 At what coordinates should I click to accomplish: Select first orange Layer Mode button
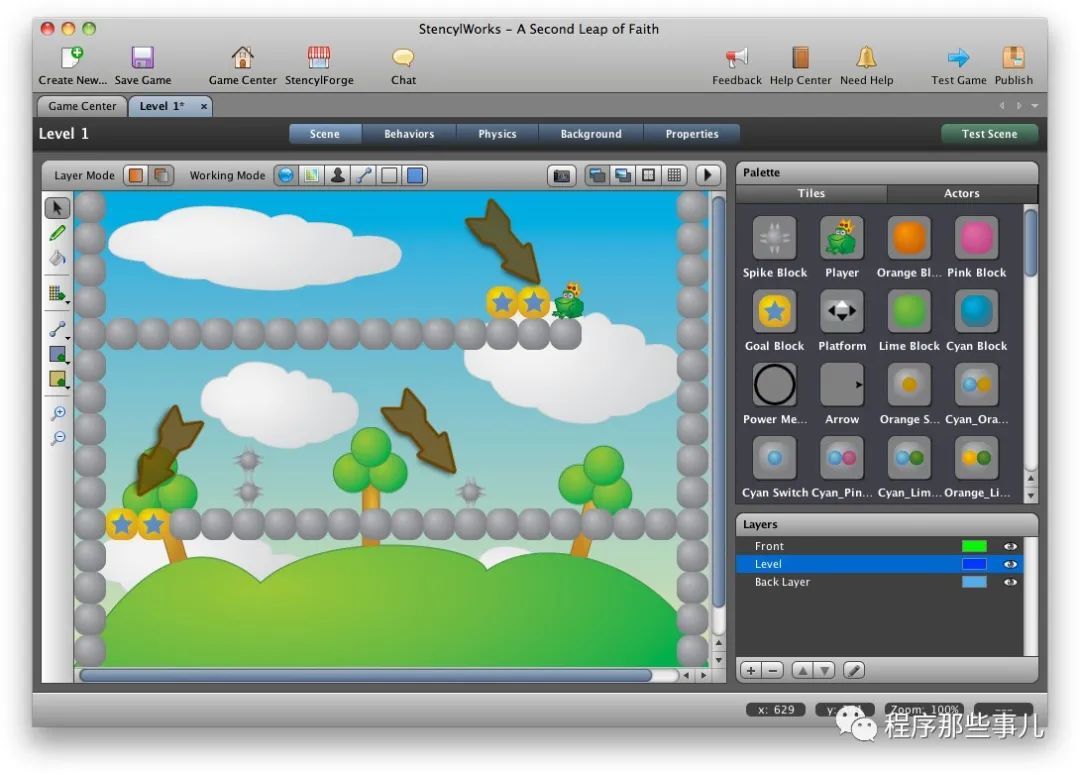(136, 176)
